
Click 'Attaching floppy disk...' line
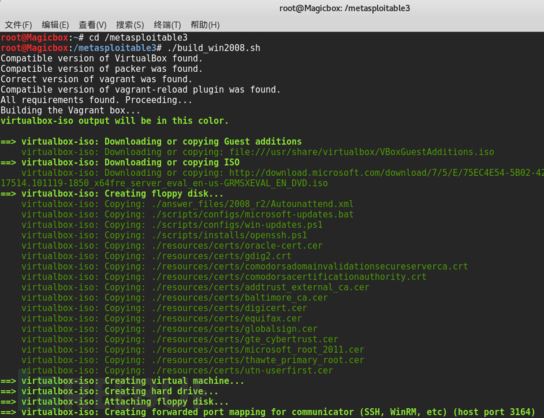coord(114,402)
